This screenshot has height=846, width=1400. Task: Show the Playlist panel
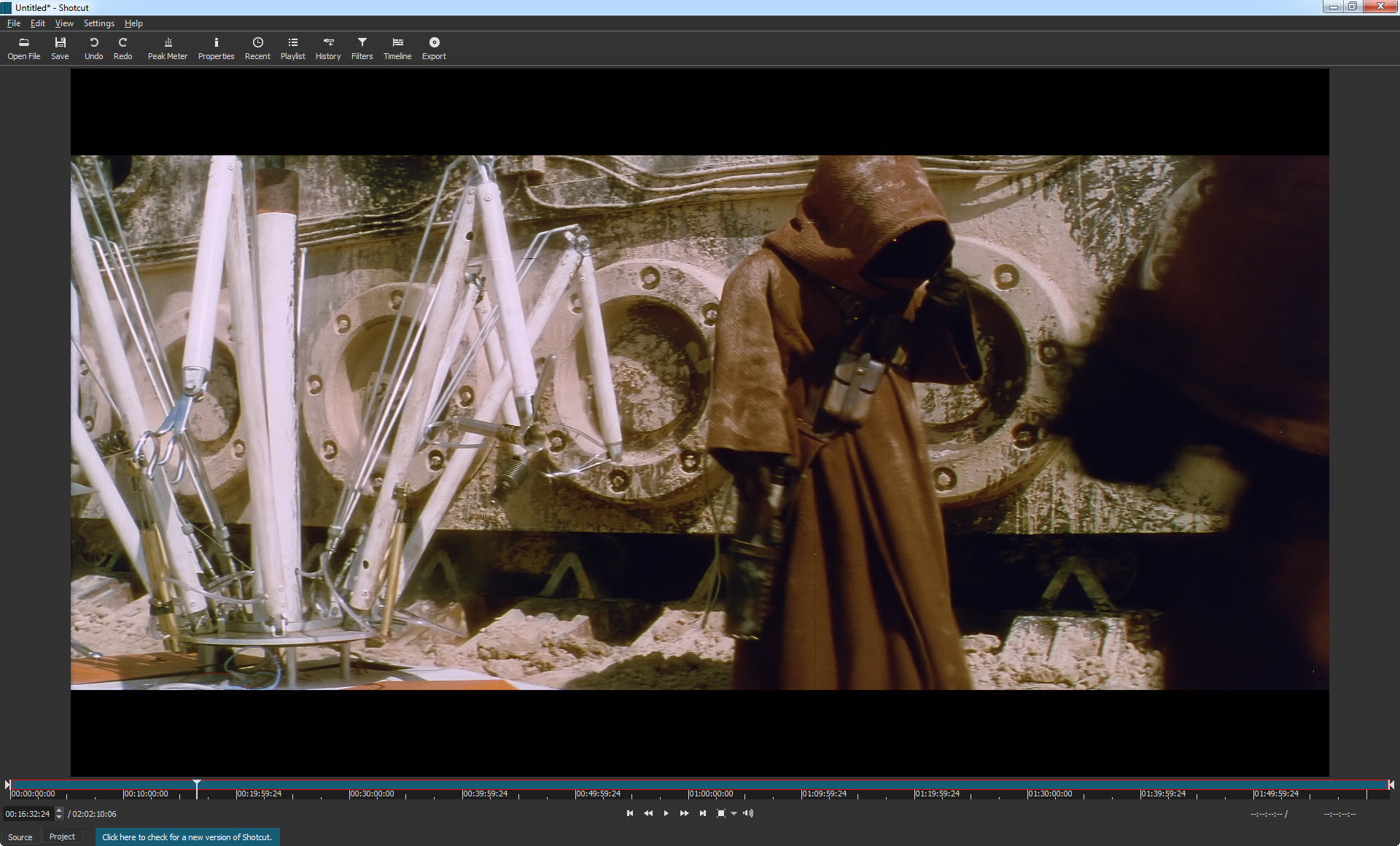pos(292,48)
